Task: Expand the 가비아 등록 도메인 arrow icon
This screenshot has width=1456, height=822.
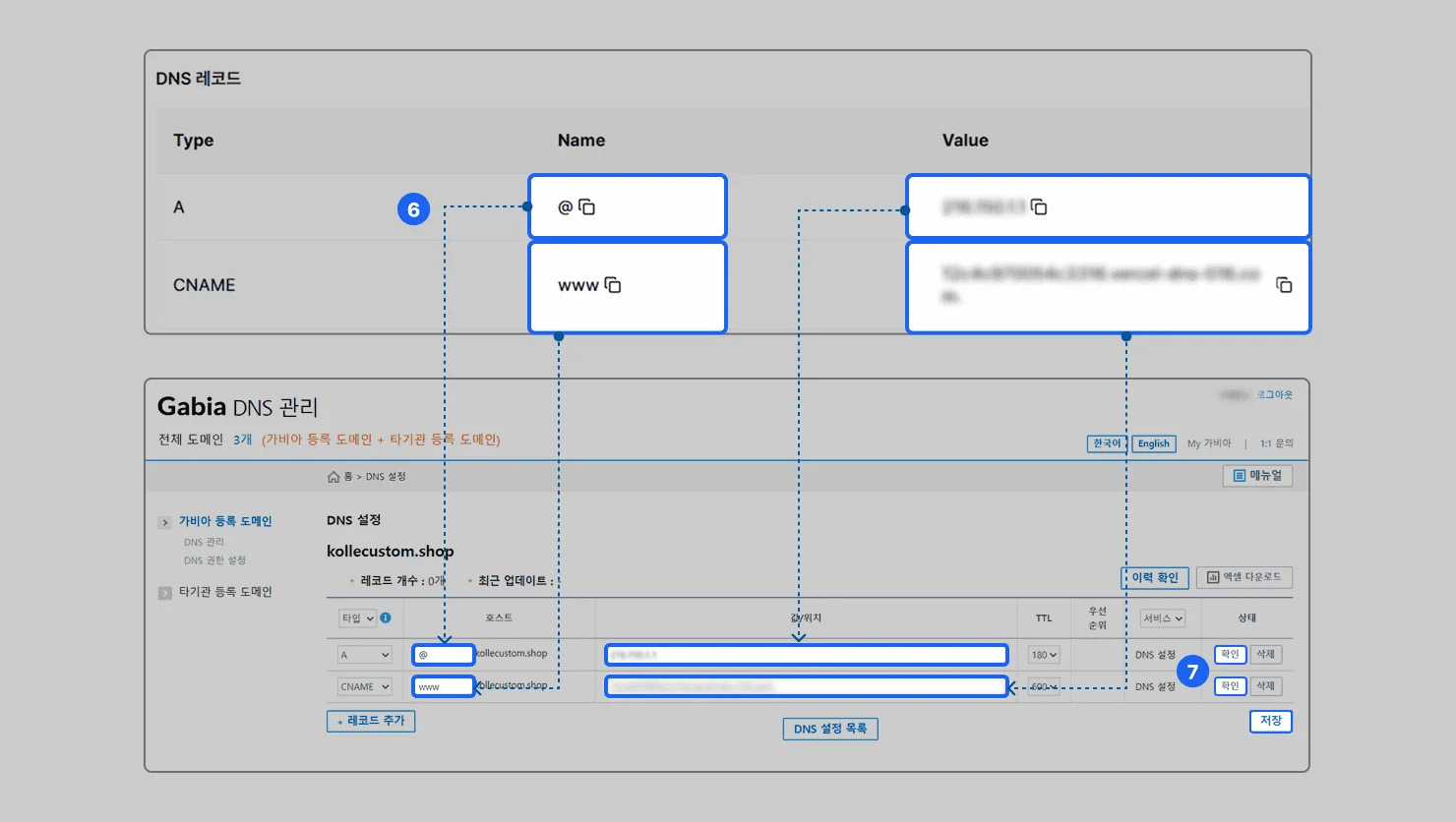Action: click(x=165, y=522)
